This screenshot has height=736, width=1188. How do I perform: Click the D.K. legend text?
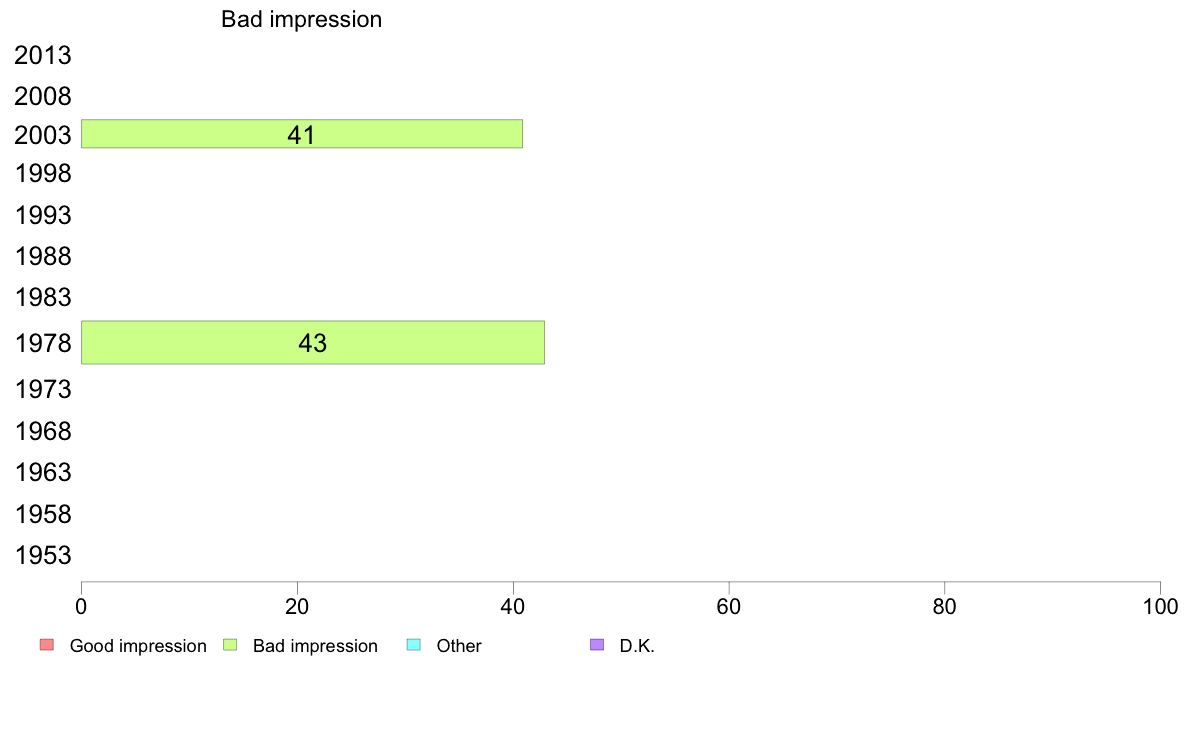(636, 646)
